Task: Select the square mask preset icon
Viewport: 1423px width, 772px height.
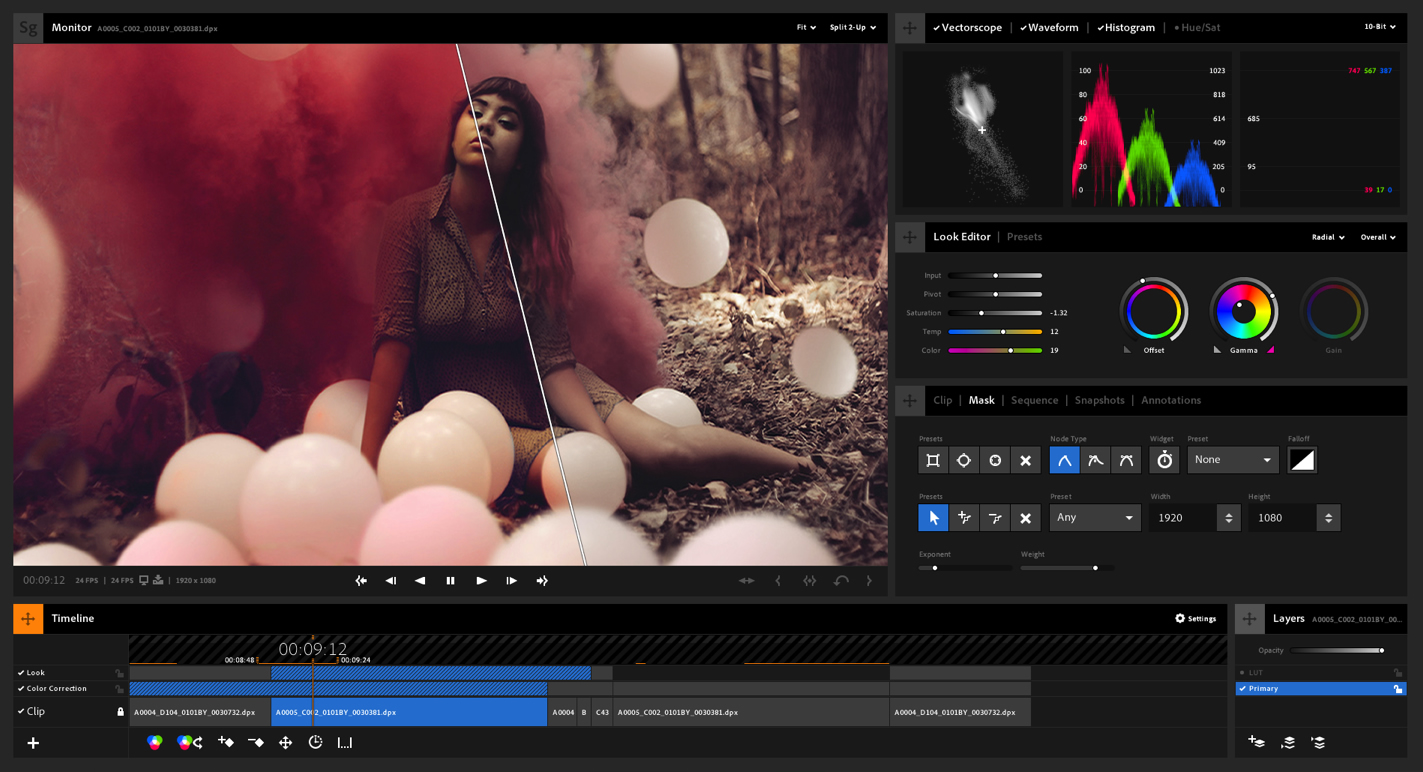Action: [x=933, y=460]
